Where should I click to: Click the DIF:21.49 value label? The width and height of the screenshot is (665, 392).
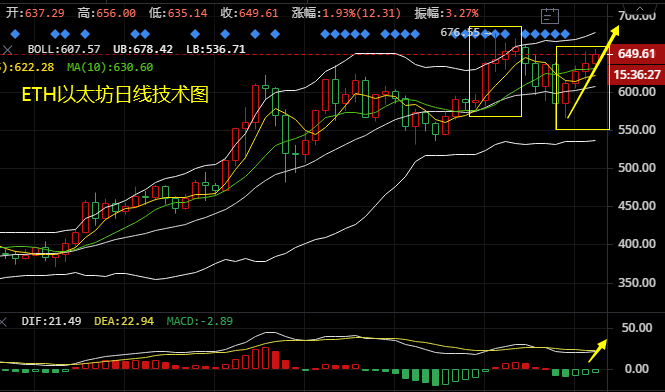pyautogui.click(x=51, y=321)
